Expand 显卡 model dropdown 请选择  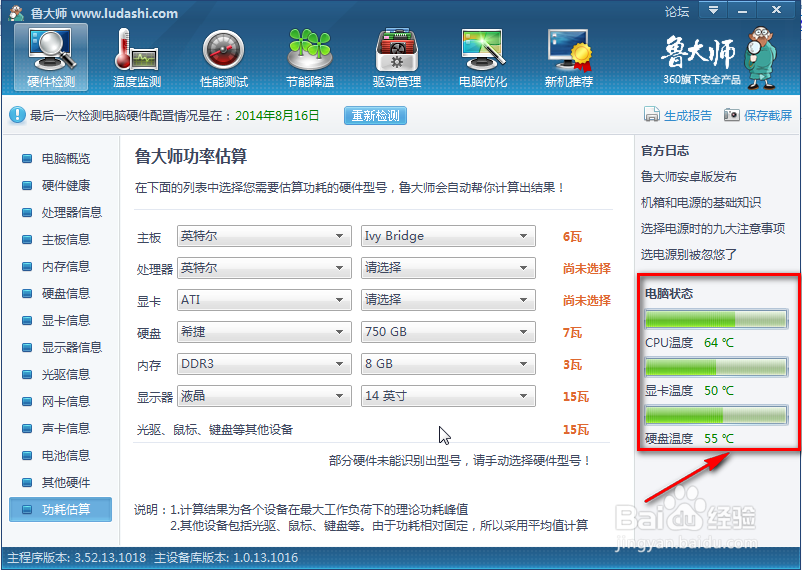[x=448, y=300]
